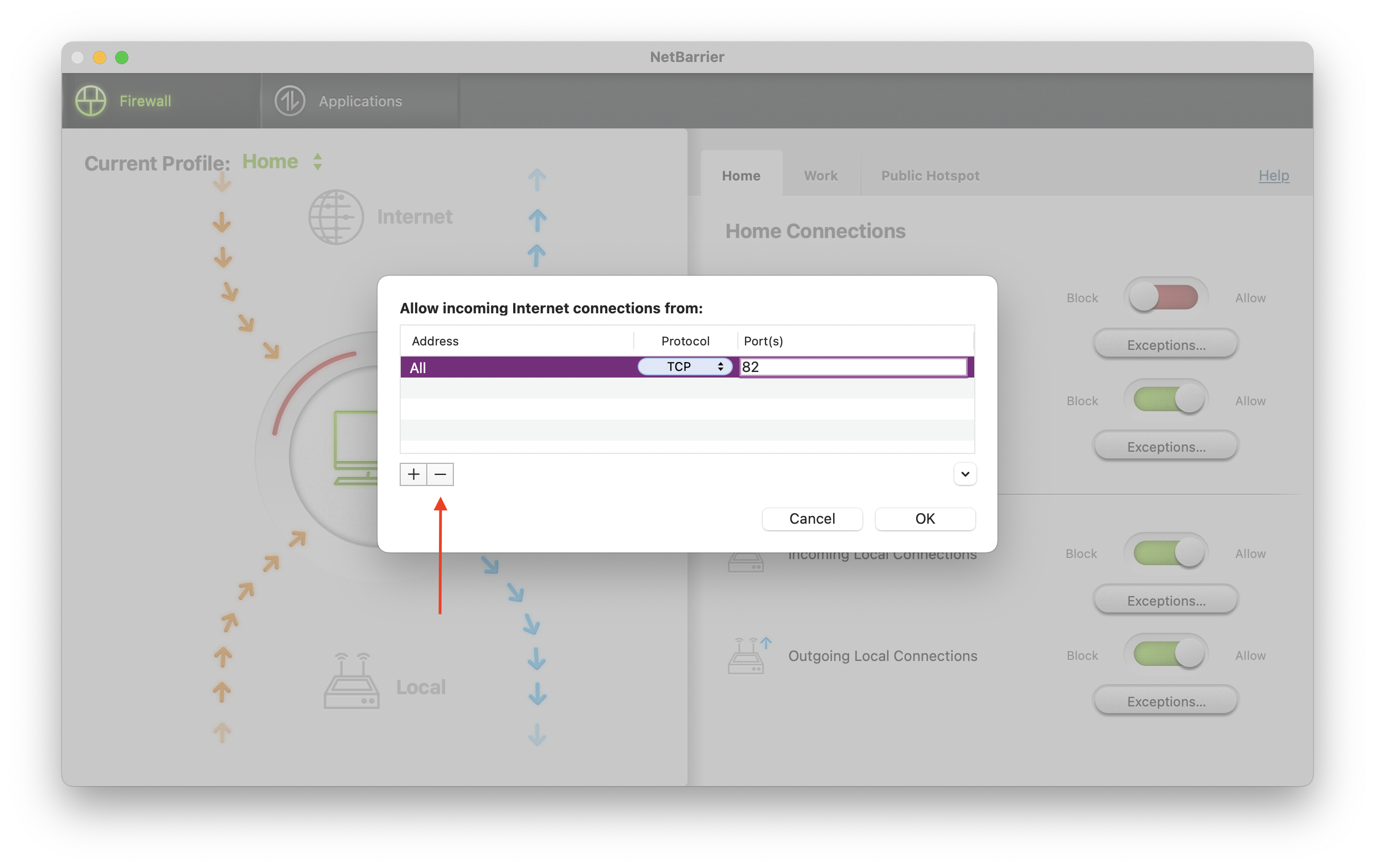Select the Public Hotspot profile tab

930,175
